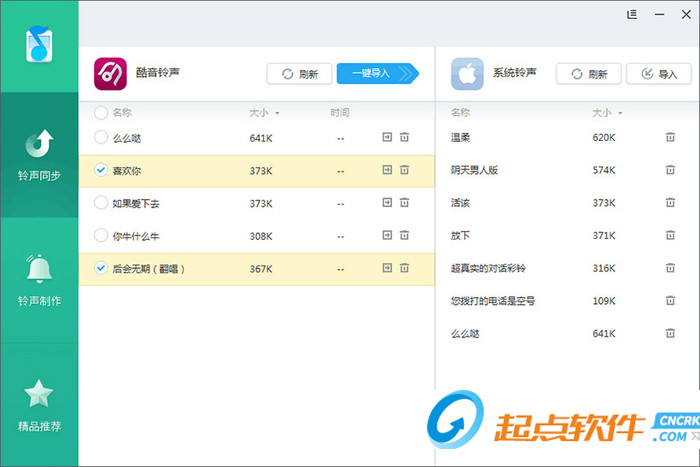
Task: Check the 你牛什么牛 ringtone checkbox
Action: click(101, 235)
